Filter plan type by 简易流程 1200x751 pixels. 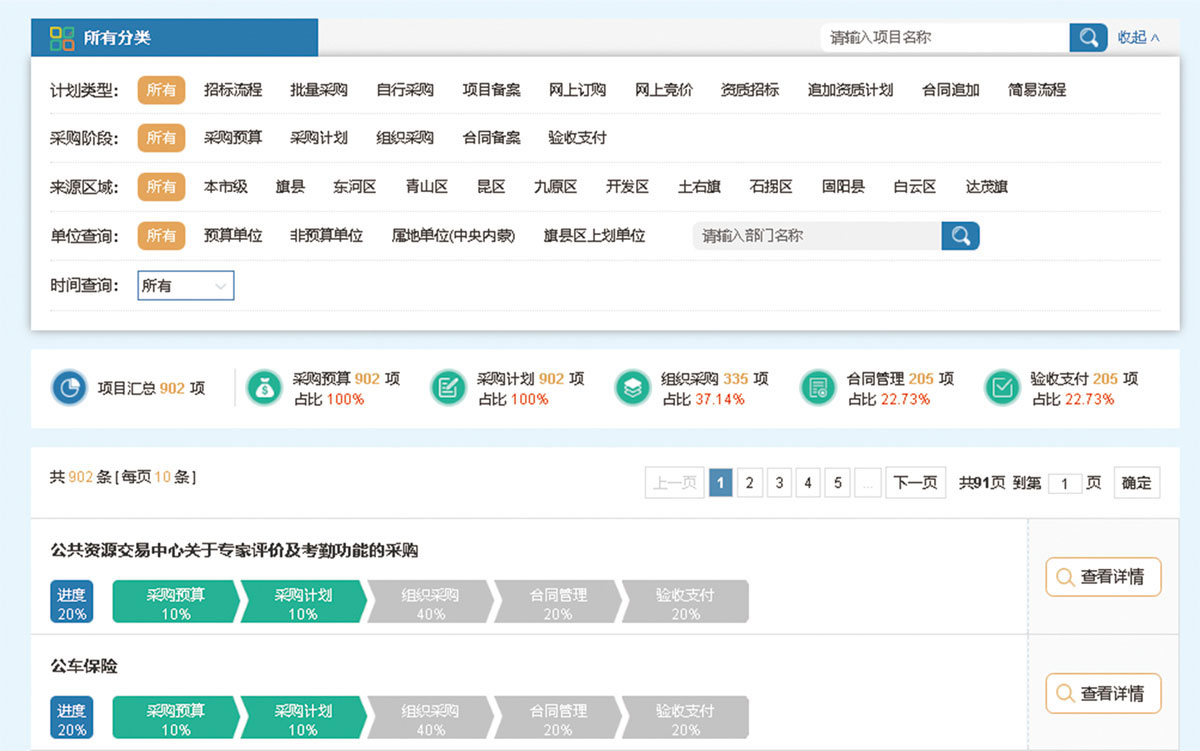click(1037, 90)
